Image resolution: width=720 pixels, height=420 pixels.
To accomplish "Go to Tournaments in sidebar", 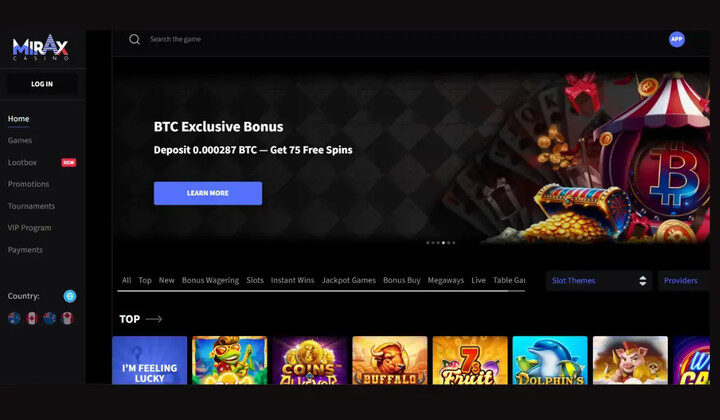I will coord(31,206).
